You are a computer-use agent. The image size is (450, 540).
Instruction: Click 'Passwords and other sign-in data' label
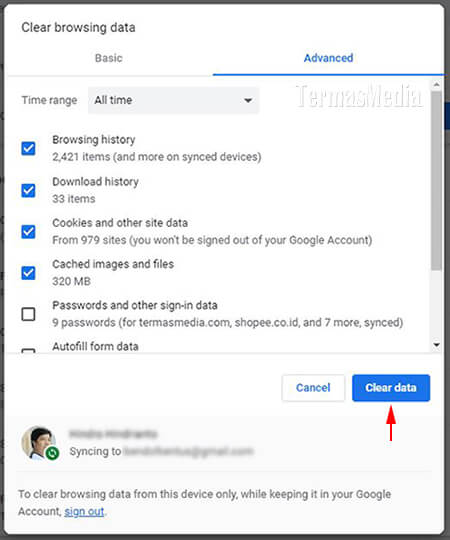[x=135, y=305]
